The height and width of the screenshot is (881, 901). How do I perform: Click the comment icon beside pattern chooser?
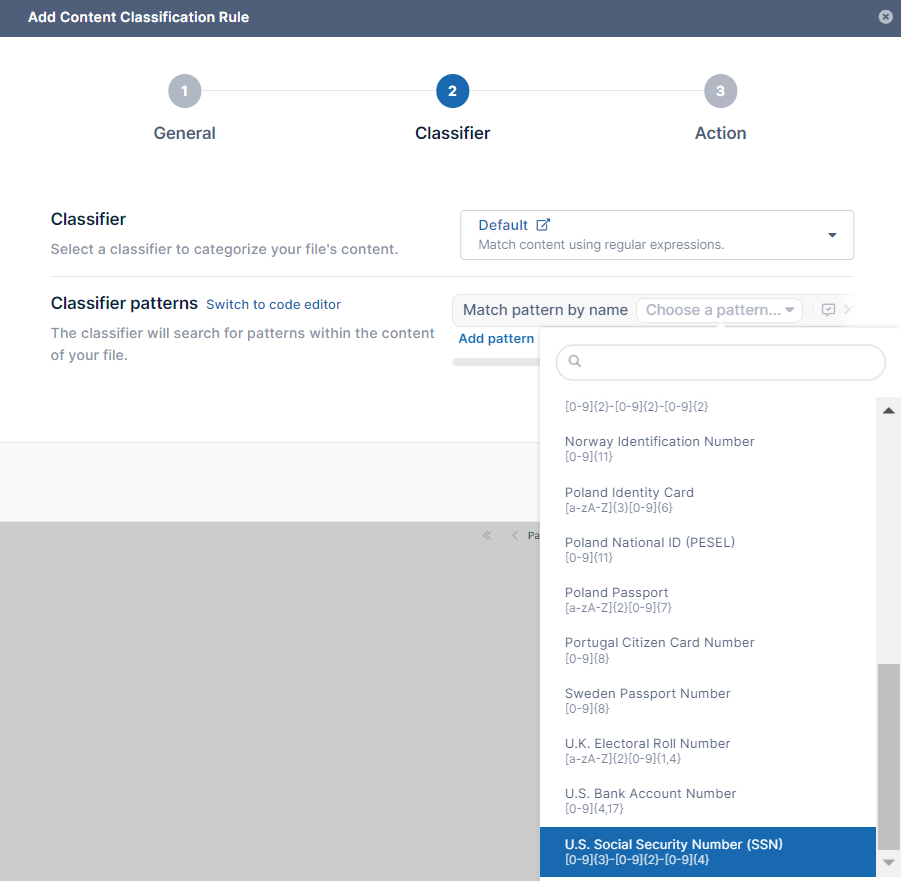(828, 310)
